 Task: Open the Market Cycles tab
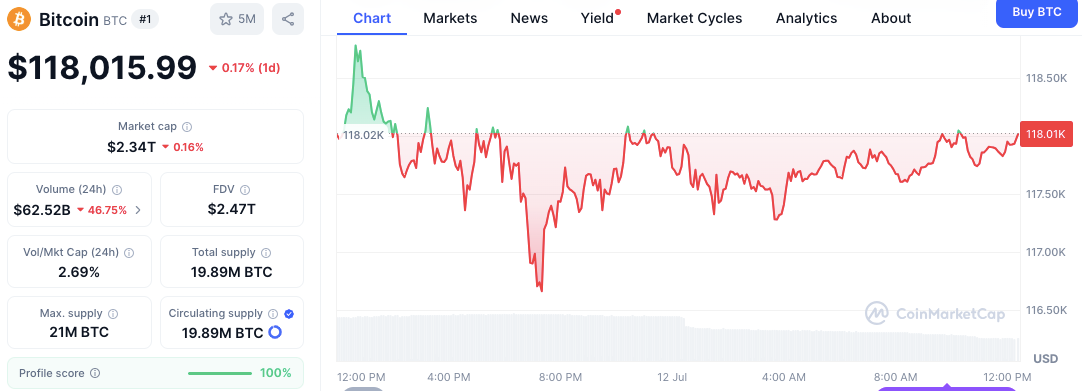pos(694,19)
